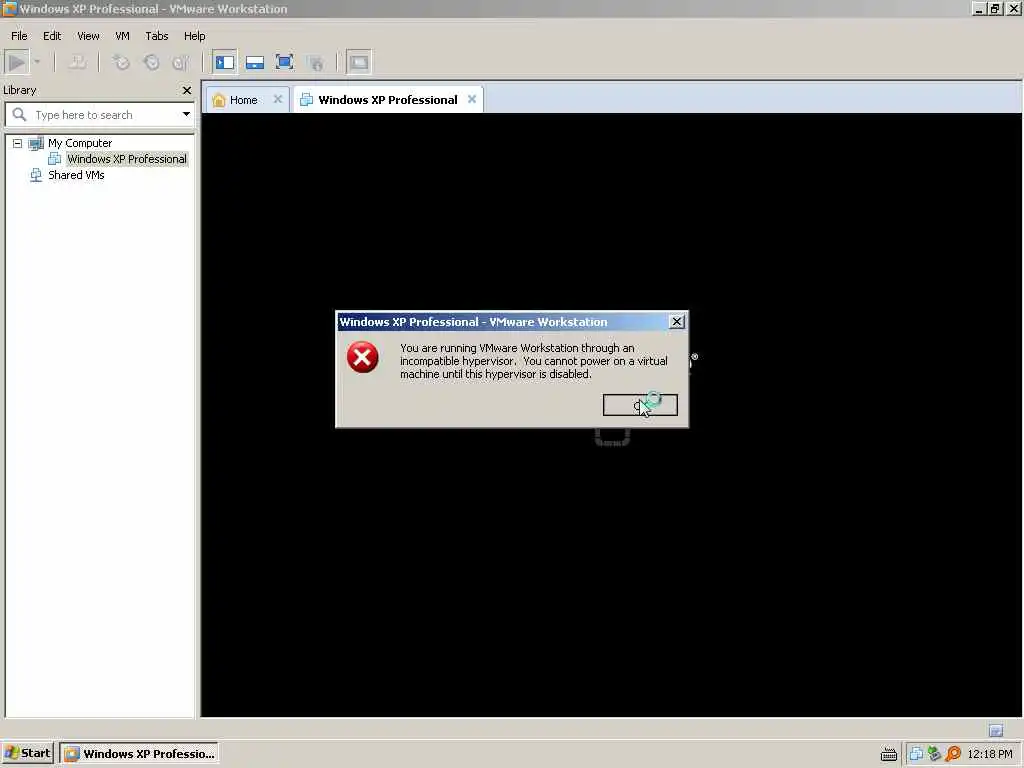Close the Library panel

click(187, 90)
